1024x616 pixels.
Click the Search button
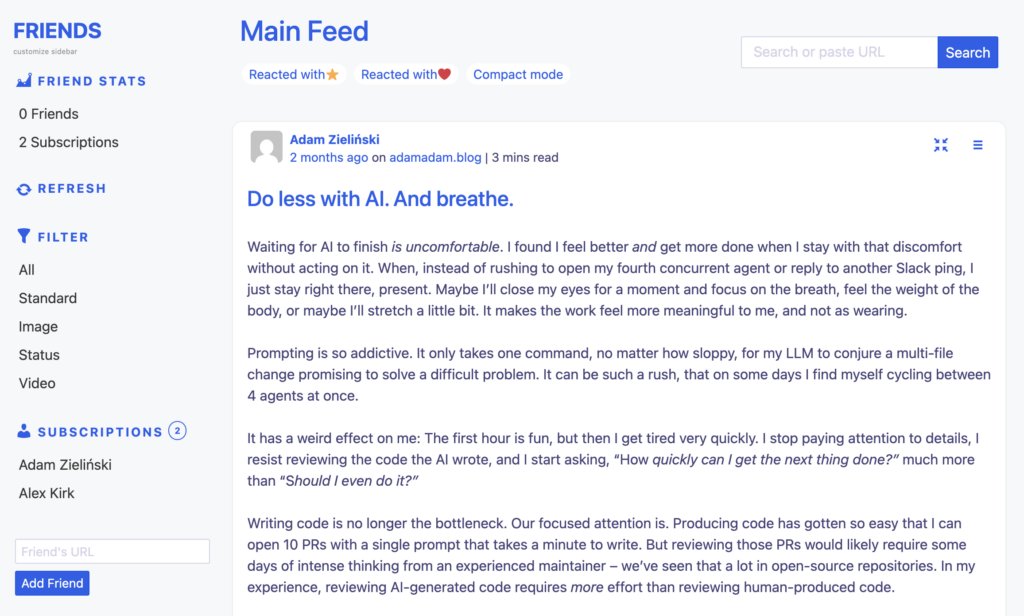967,51
